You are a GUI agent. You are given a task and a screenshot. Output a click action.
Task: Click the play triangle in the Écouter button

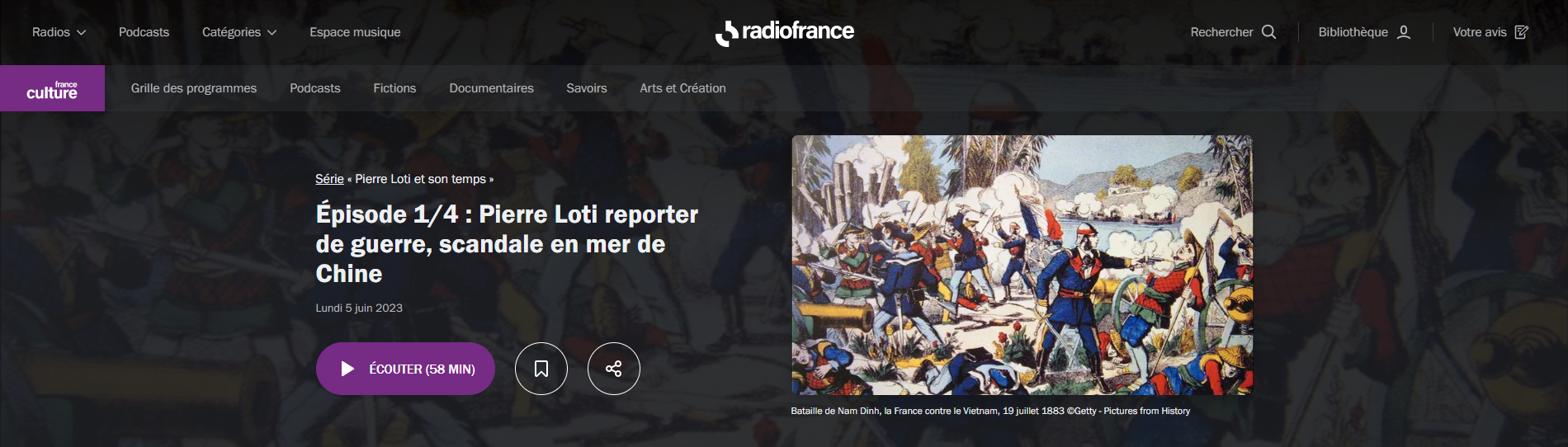[347, 369]
